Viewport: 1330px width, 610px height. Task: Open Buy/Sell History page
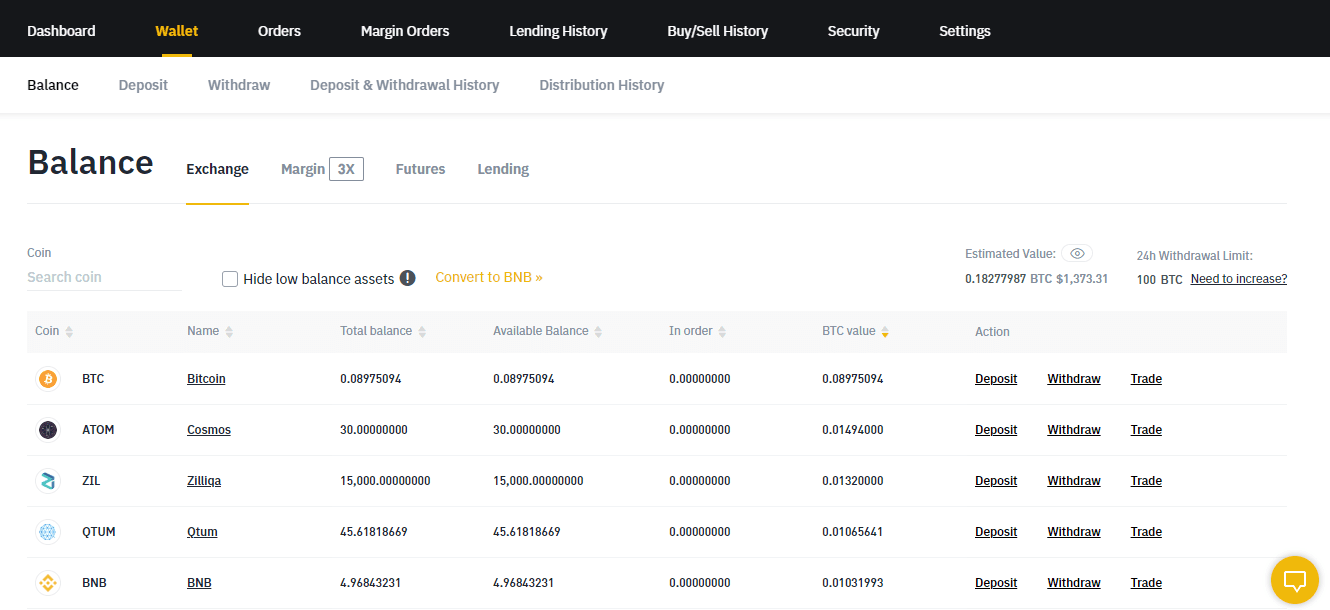[718, 31]
